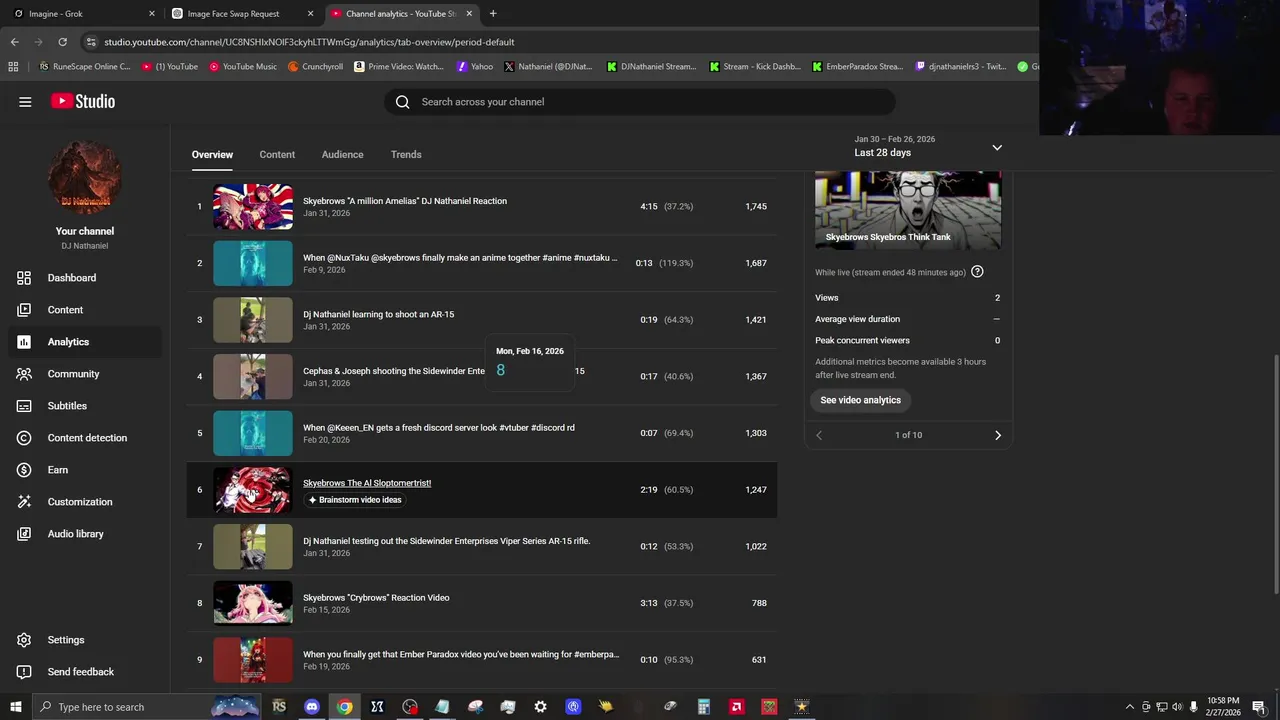The width and height of the screenshot is (1280, 720).
Task: Open the RuneScape icon in the taskbar
Action: coord(279,707)
